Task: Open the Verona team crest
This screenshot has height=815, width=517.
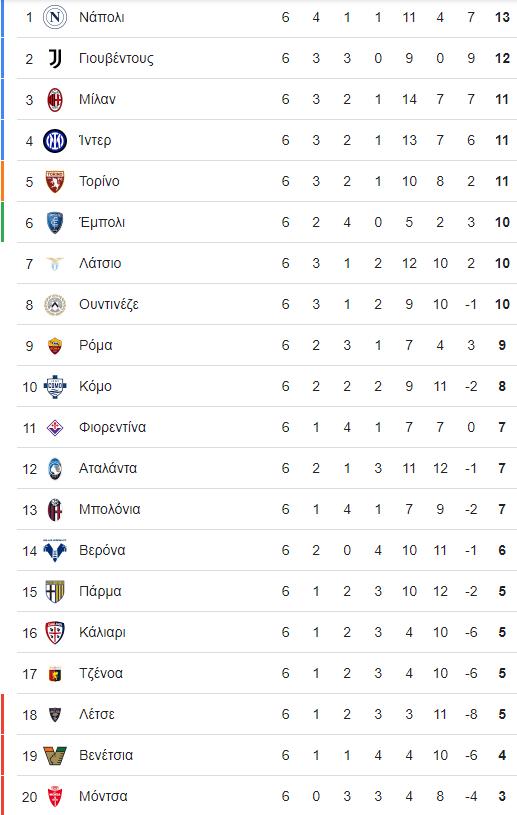Action: pos(55,550)
